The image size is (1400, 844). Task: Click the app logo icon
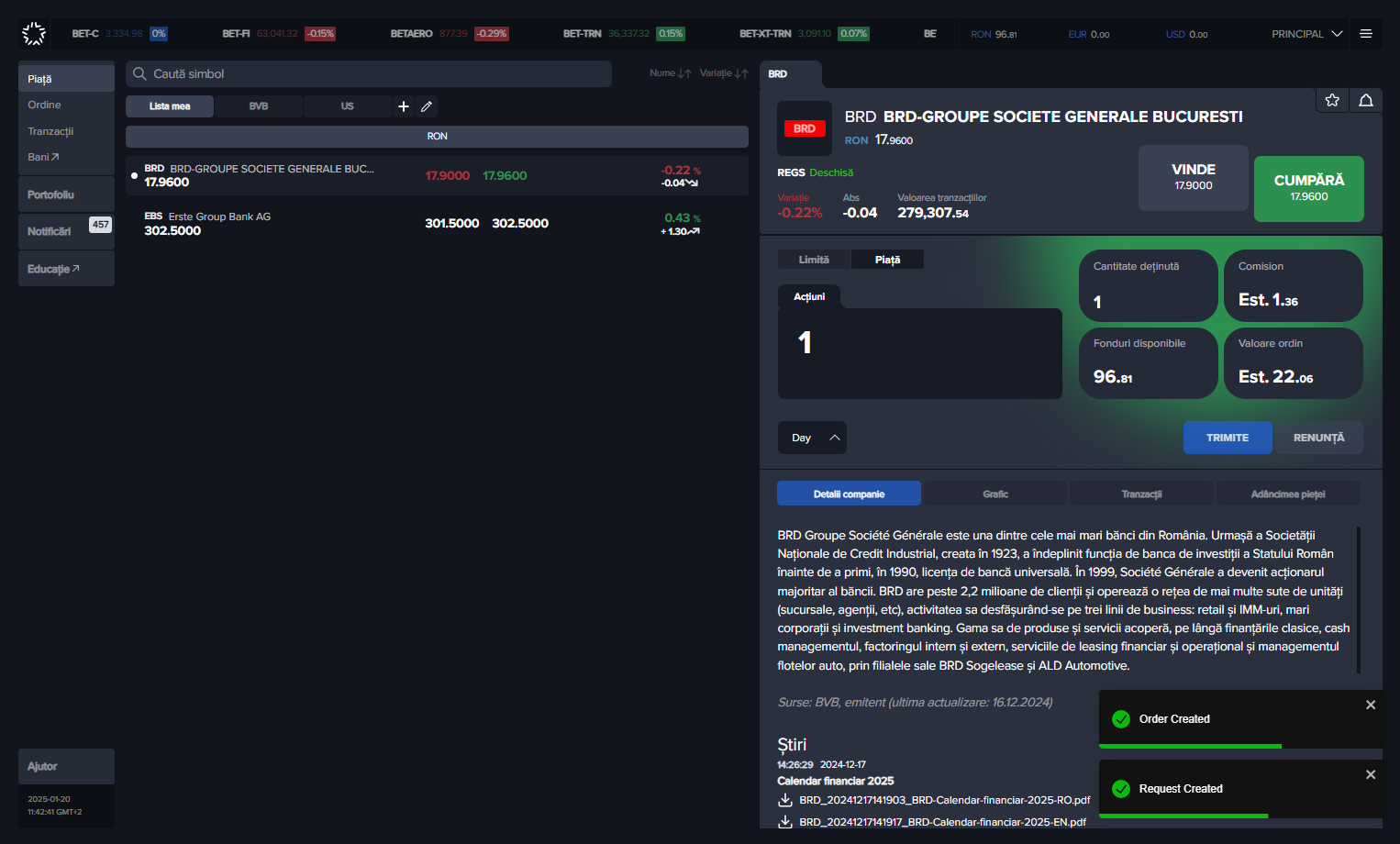pos(34,34)
